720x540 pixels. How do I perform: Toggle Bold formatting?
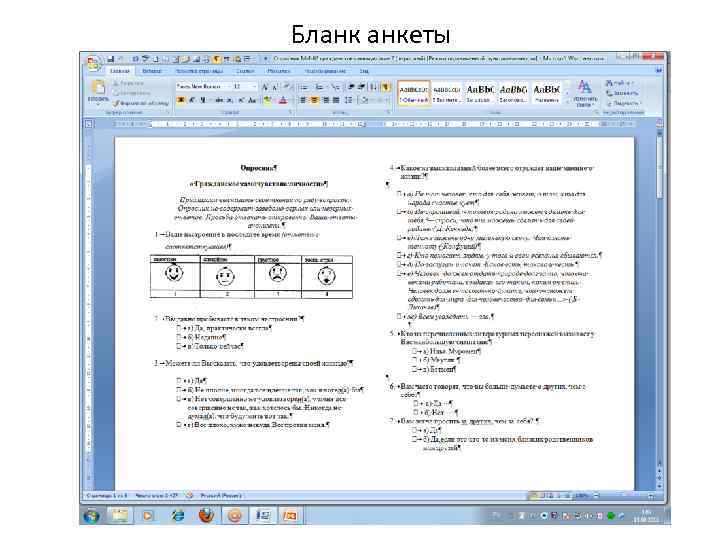(181, 100)
